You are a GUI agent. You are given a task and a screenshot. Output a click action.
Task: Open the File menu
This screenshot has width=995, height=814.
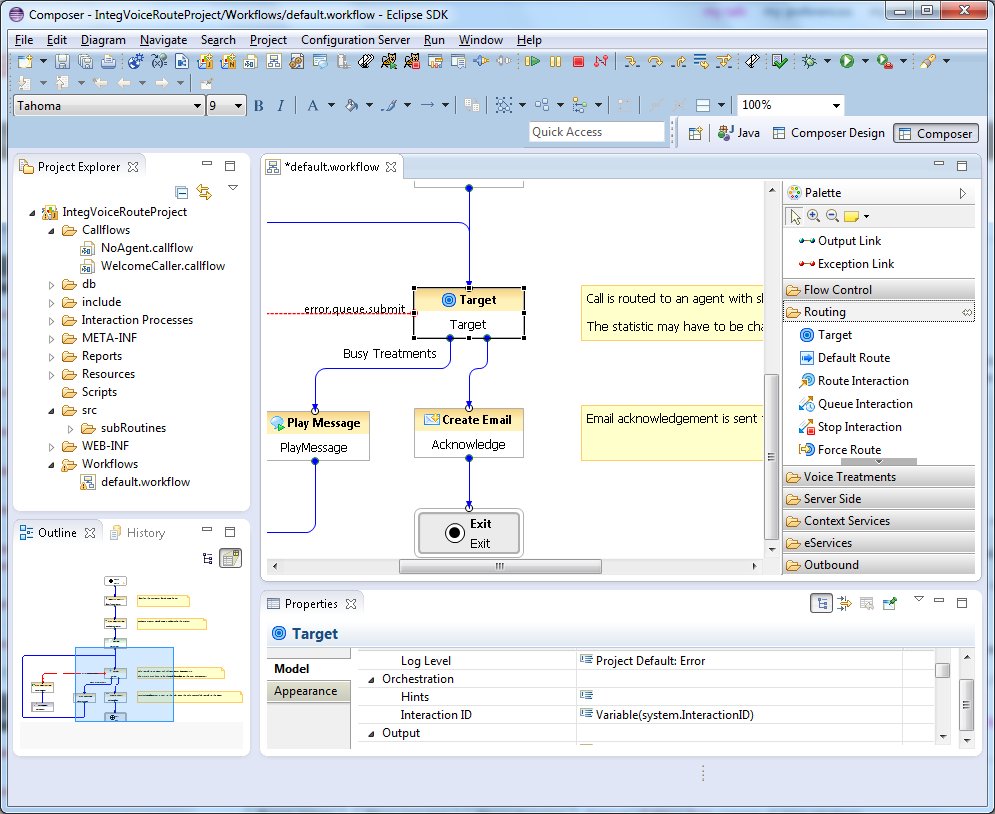[x=24, y=40]
